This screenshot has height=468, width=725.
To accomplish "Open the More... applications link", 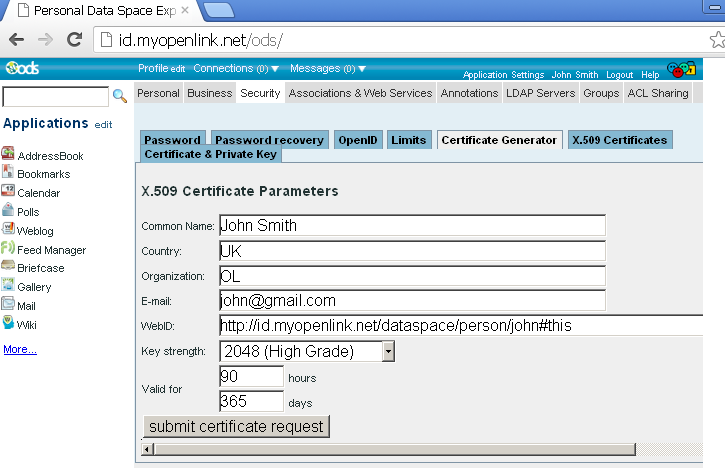I will pyautogui.click(x=20, y=349).
